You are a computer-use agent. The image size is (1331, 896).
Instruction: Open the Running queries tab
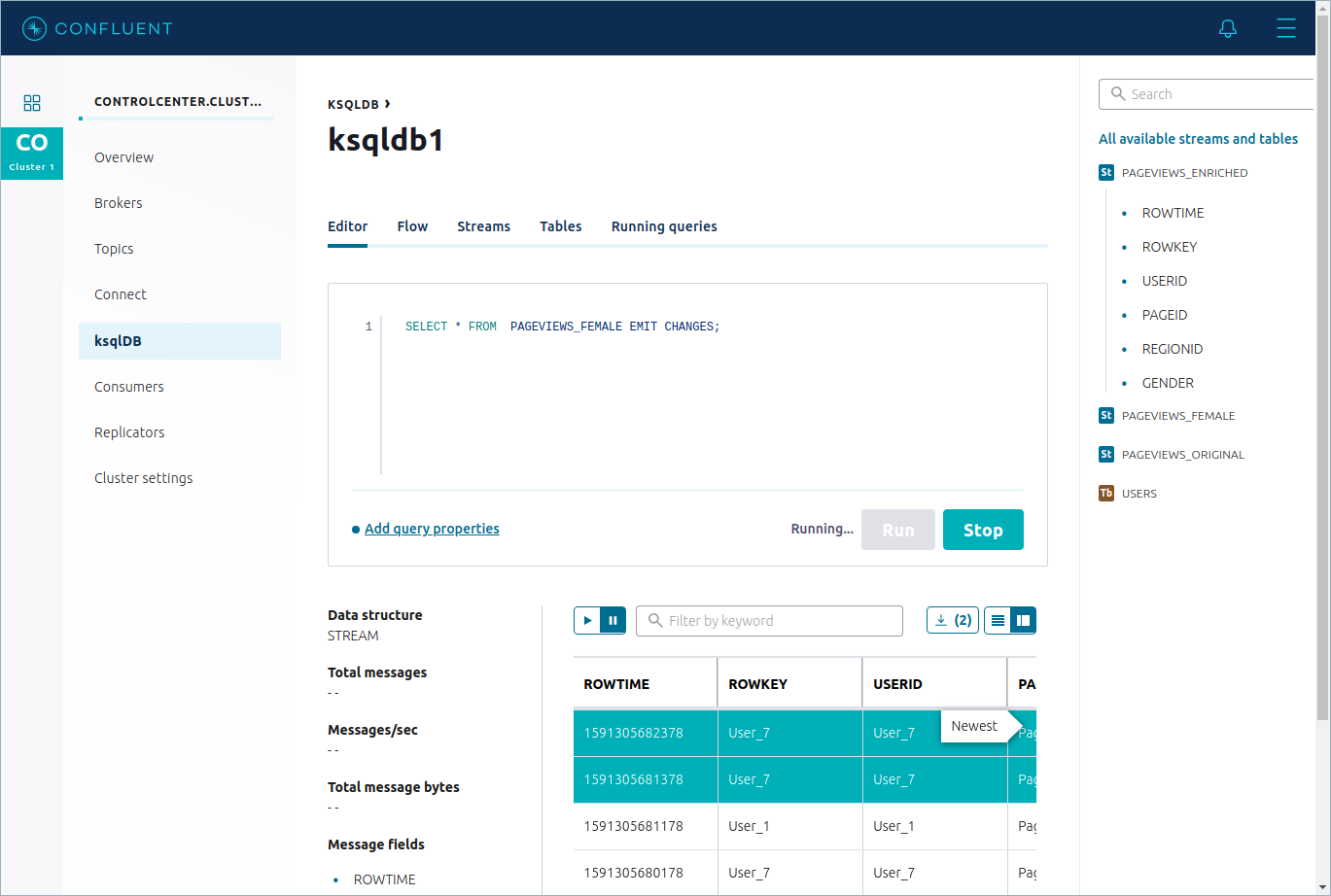[664, 226]
